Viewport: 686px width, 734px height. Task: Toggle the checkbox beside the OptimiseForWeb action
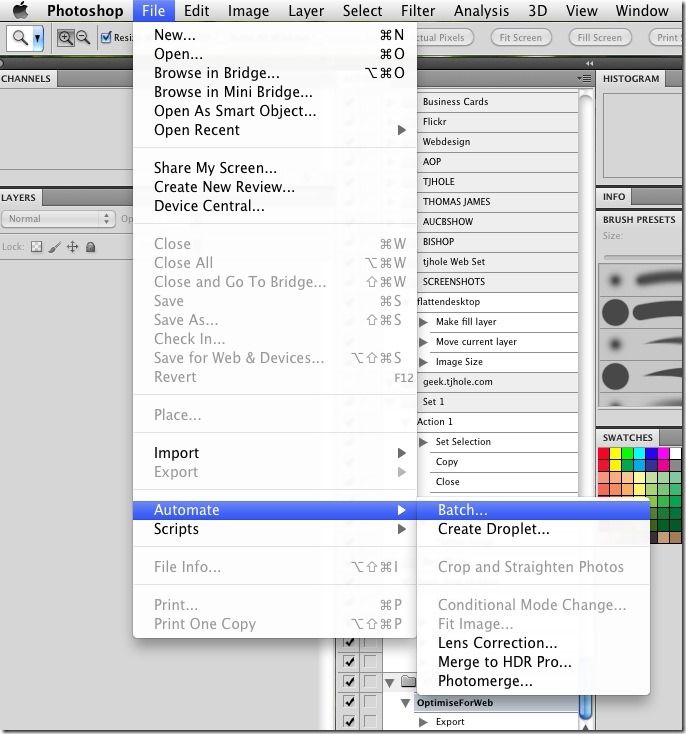[350, 702]
